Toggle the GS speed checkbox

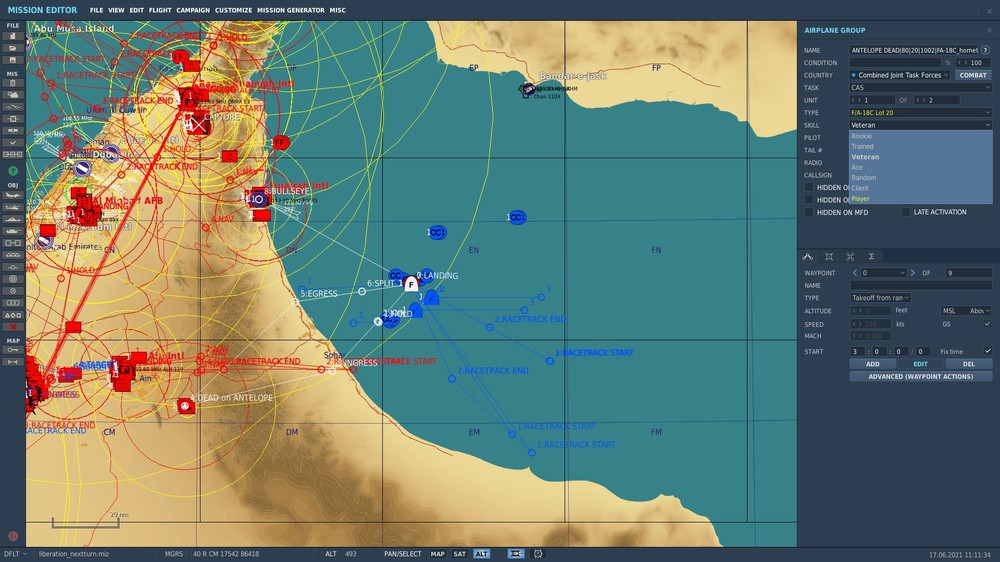[x=987, y=324]
